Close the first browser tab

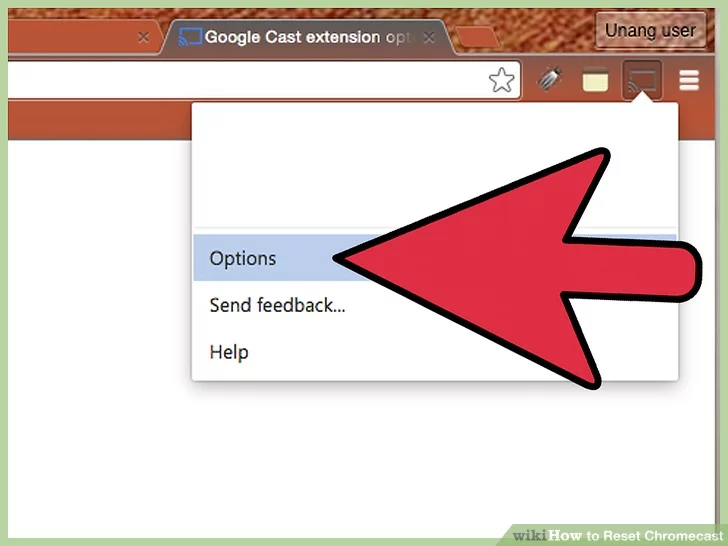143,37
